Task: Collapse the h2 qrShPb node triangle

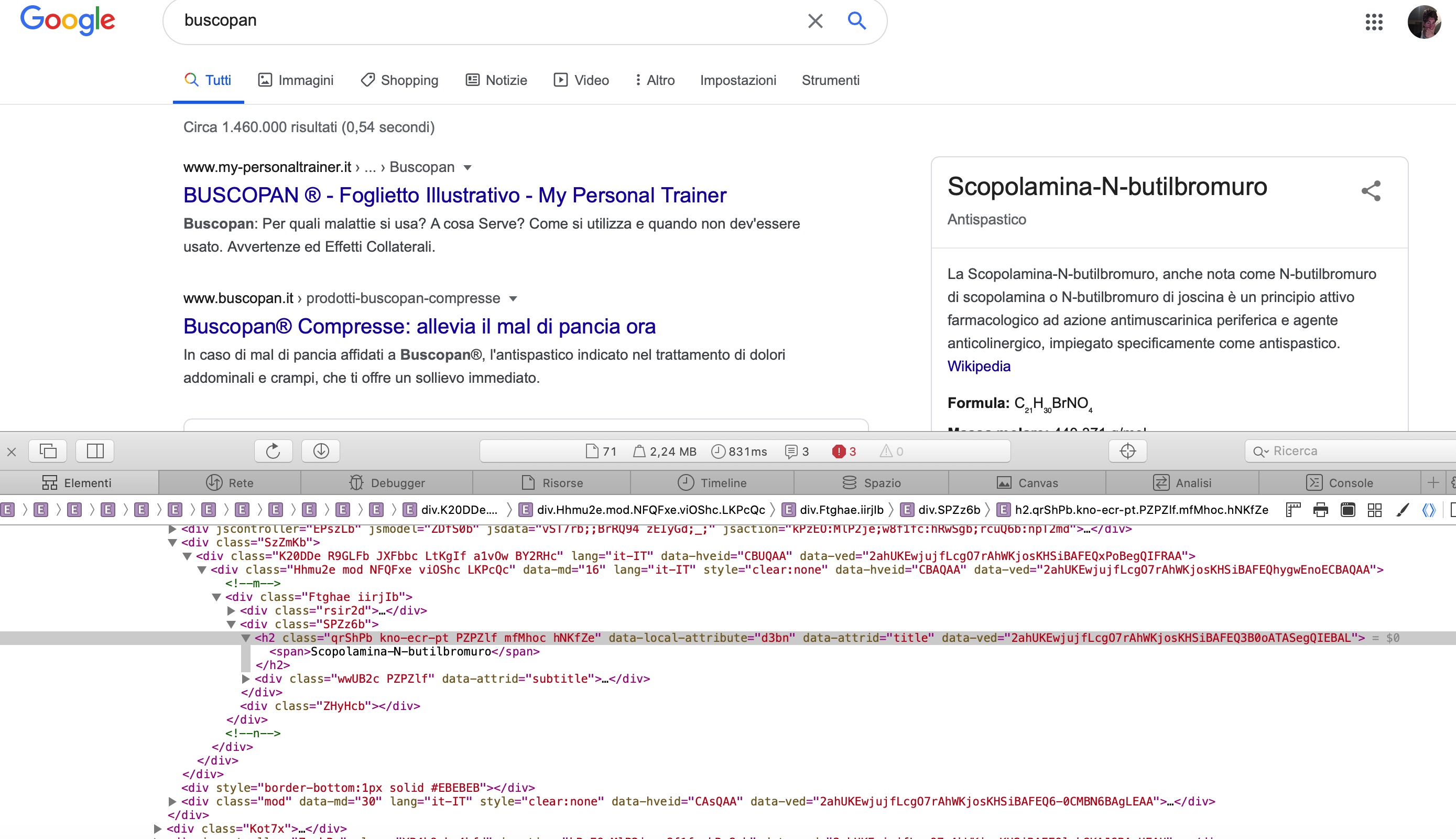Action: (x=246, y=638)
